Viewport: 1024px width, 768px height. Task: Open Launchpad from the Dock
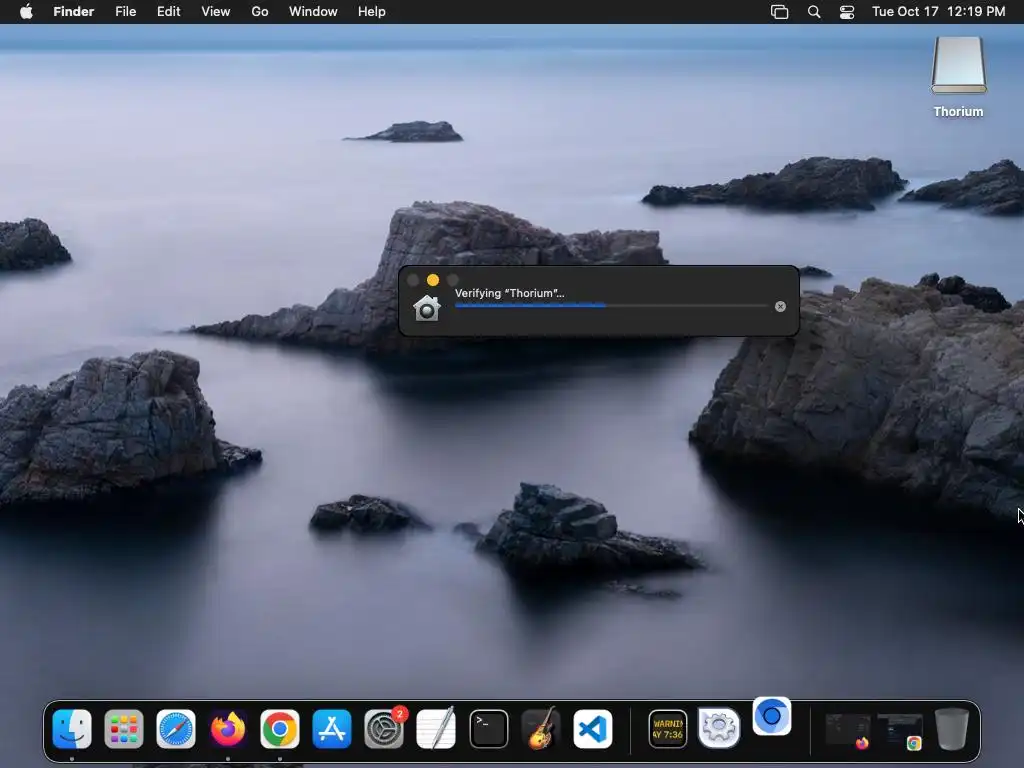click(124, 729)
